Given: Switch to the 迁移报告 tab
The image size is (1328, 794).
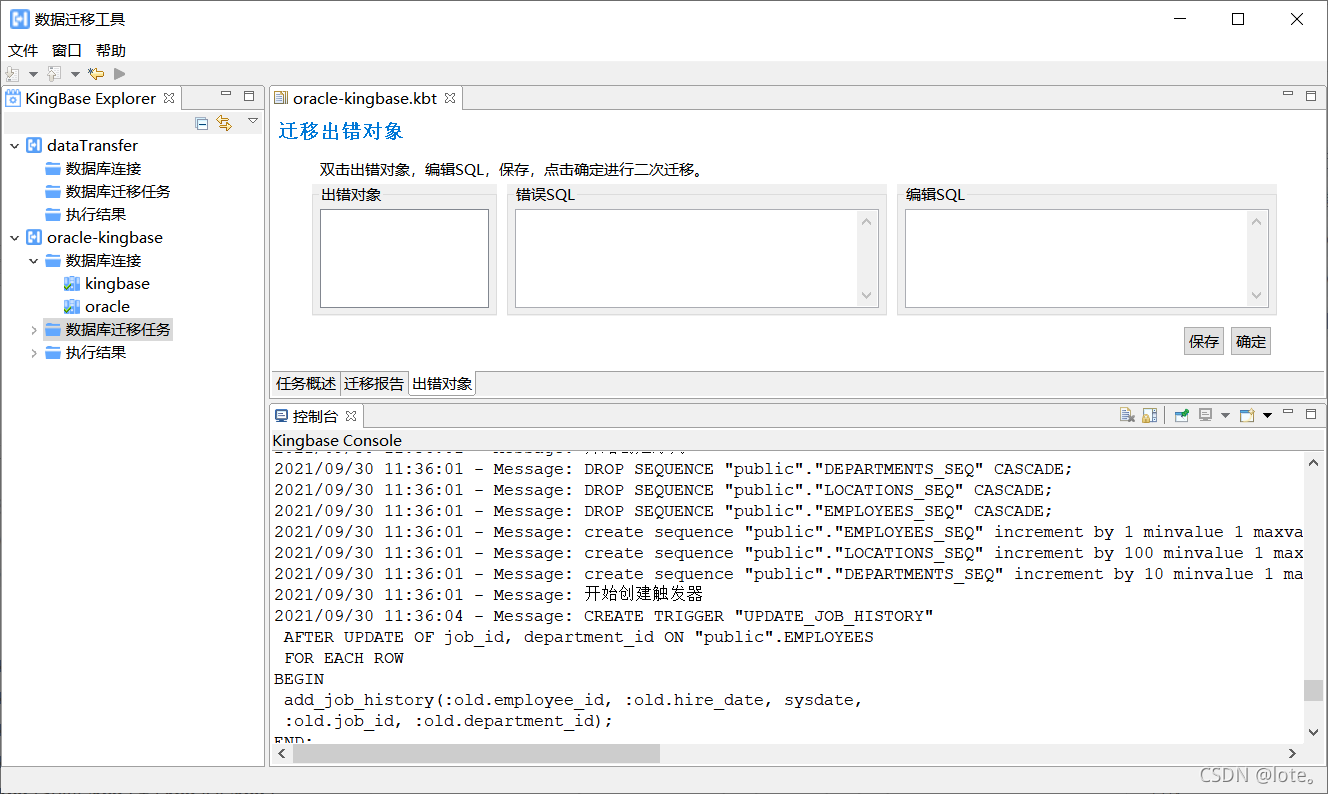Looking at the screenshot, I should pos(374,384).
